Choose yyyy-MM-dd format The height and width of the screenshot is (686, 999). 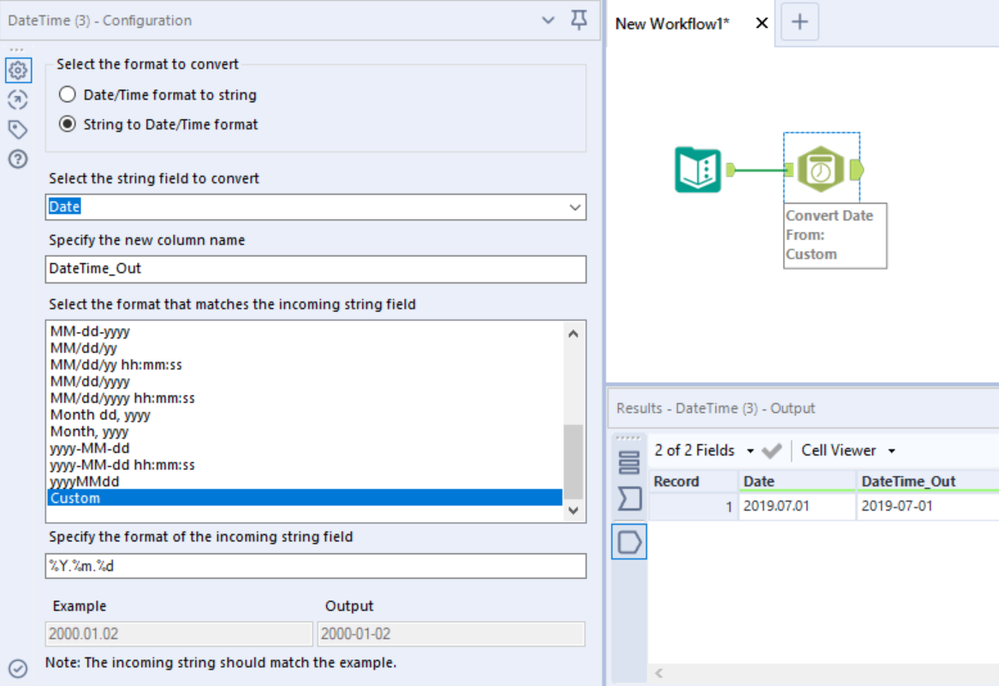[305, 448]
